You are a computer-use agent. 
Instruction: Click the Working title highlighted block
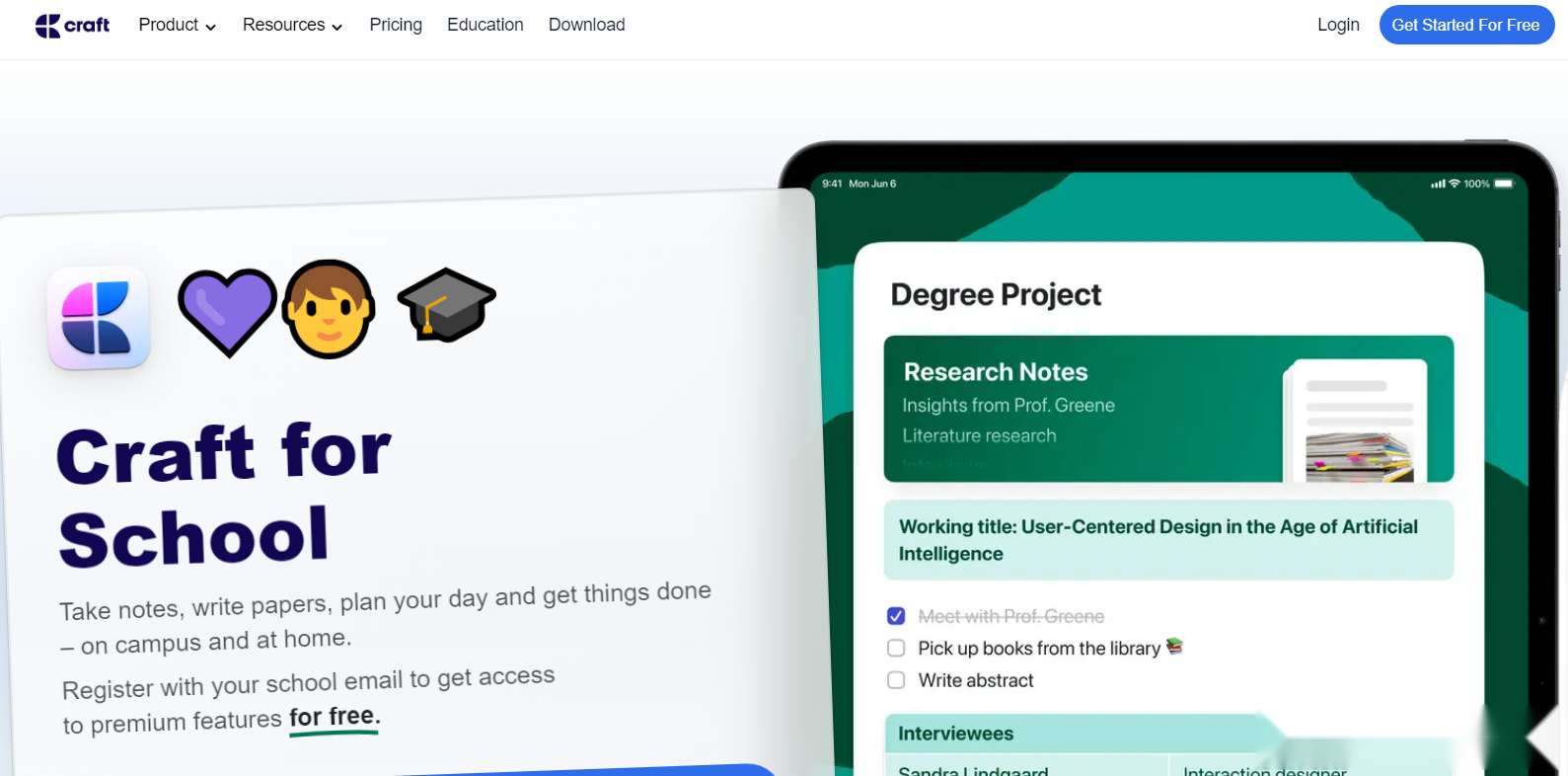point(1168,540)
